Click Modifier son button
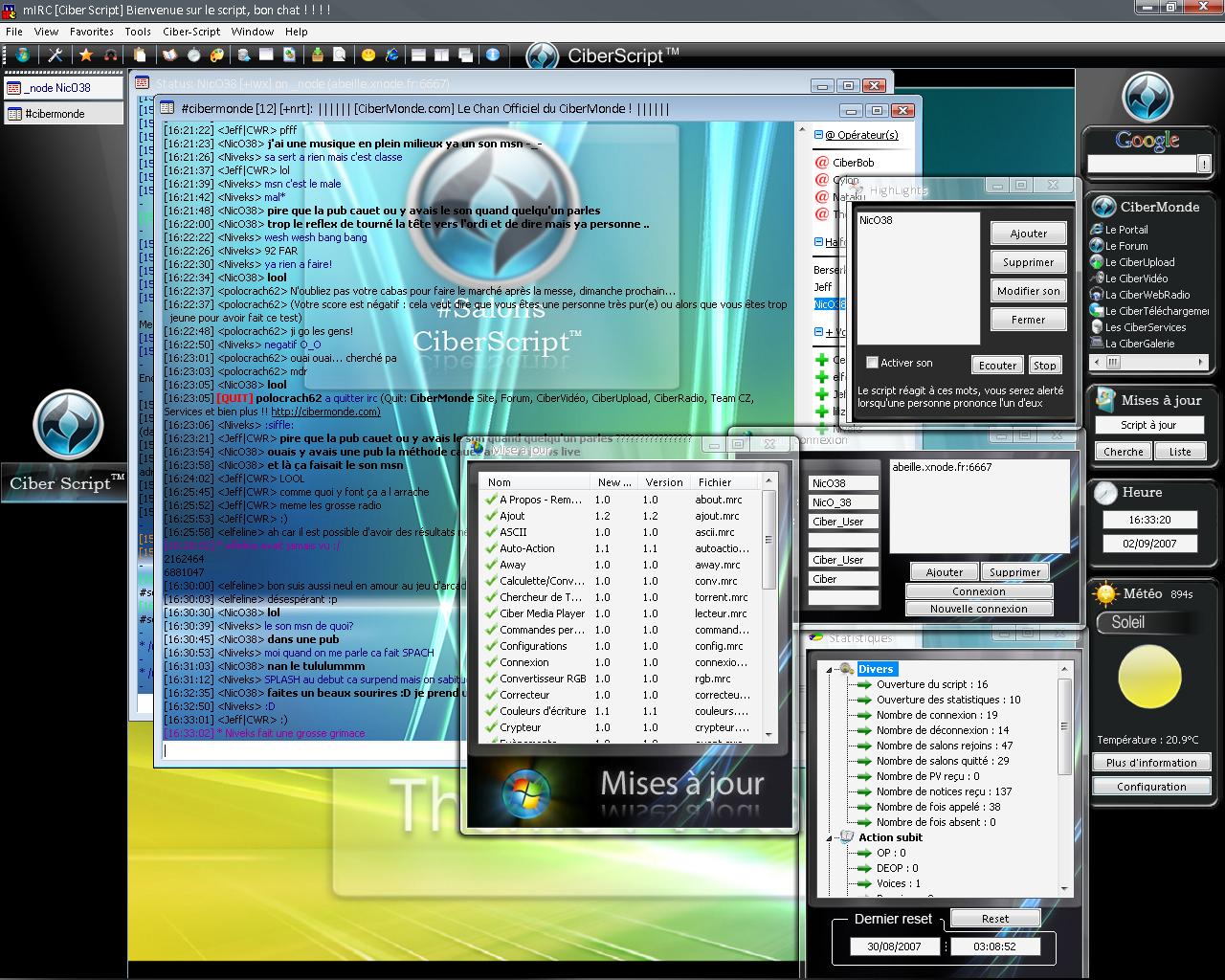1225x980 pixels. coord(1028,291)
